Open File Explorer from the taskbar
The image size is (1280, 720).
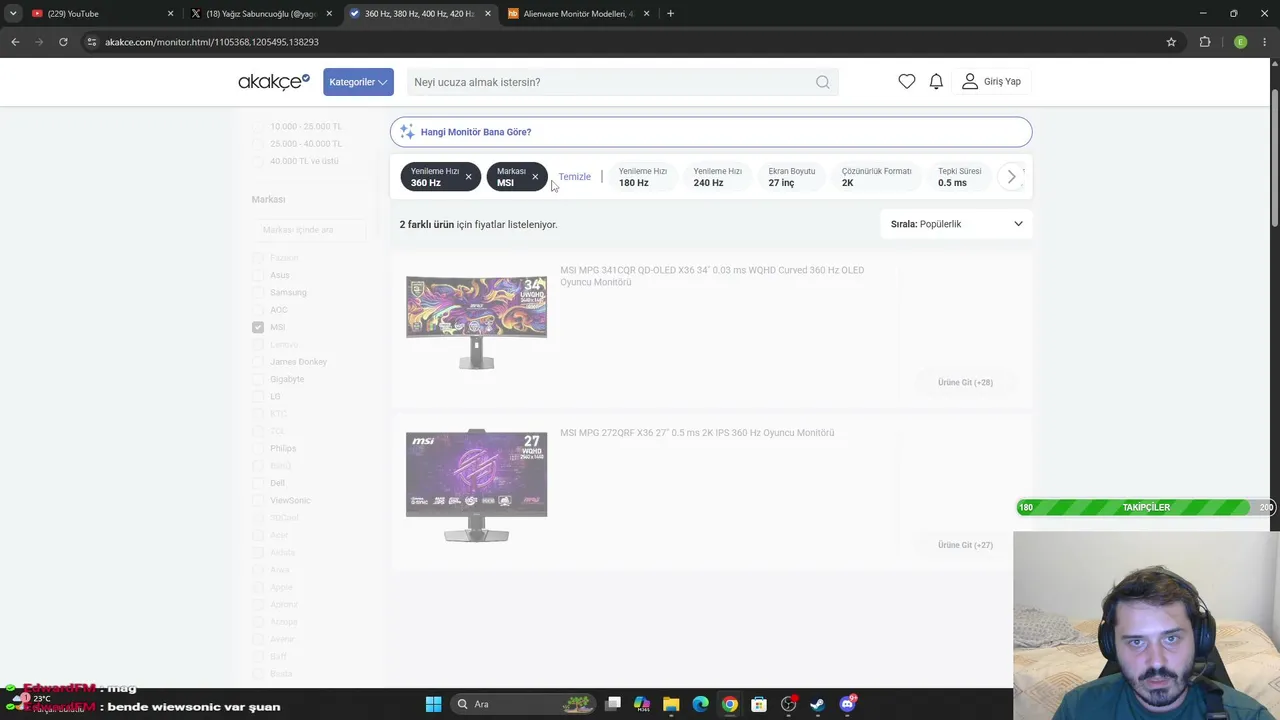(x=671, y=704)
